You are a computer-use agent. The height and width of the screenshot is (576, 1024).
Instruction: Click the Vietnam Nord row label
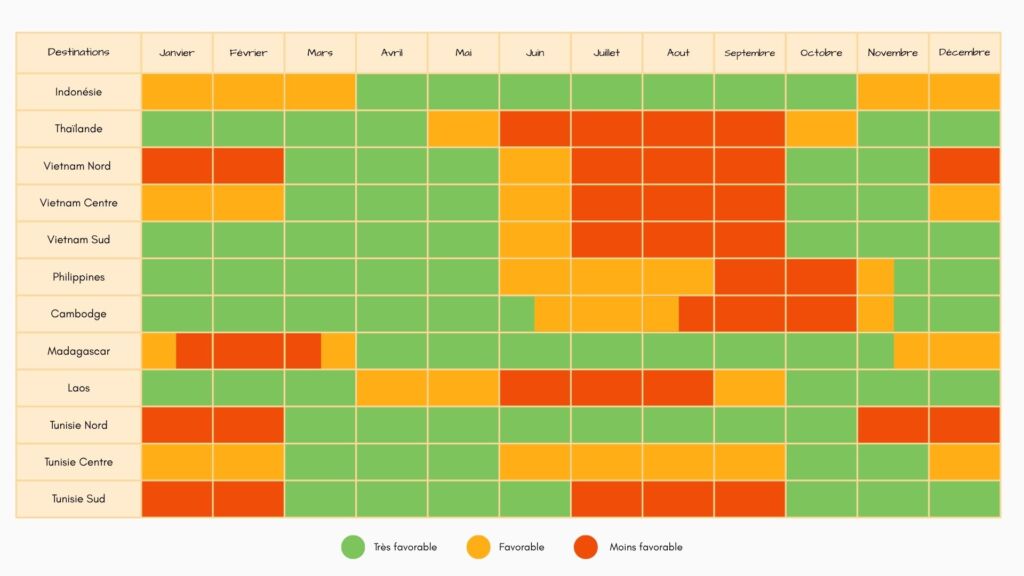click(78, 166)
